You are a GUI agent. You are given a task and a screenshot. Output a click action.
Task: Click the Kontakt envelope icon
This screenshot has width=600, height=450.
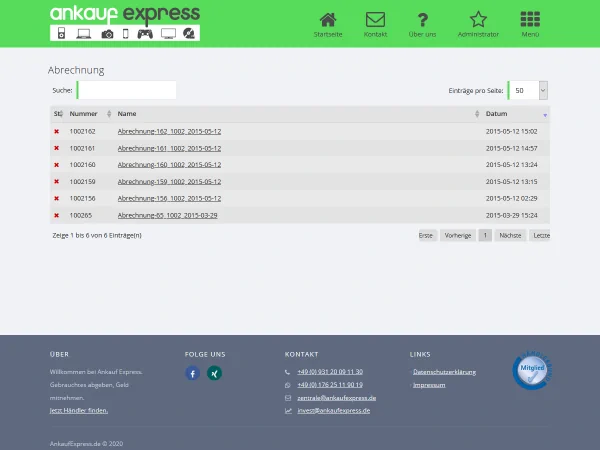[375, 21]
